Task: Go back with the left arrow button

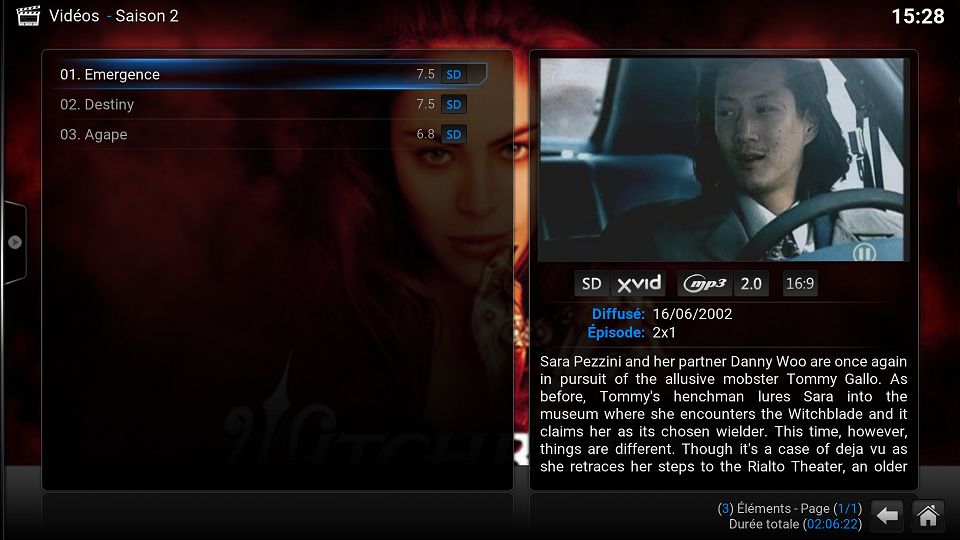Action: pos(887,516)
